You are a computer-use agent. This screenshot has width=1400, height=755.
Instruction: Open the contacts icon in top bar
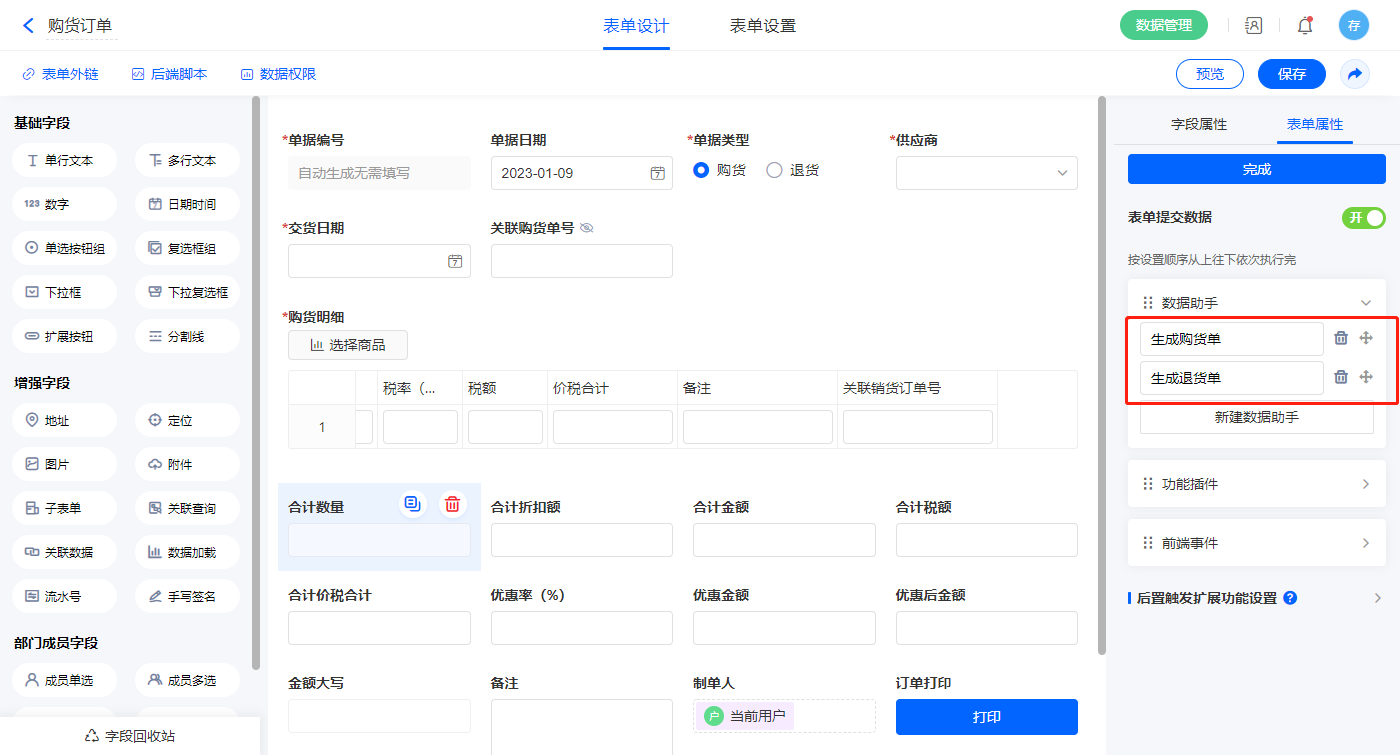pyautogui.click(x=1253, y=26)
